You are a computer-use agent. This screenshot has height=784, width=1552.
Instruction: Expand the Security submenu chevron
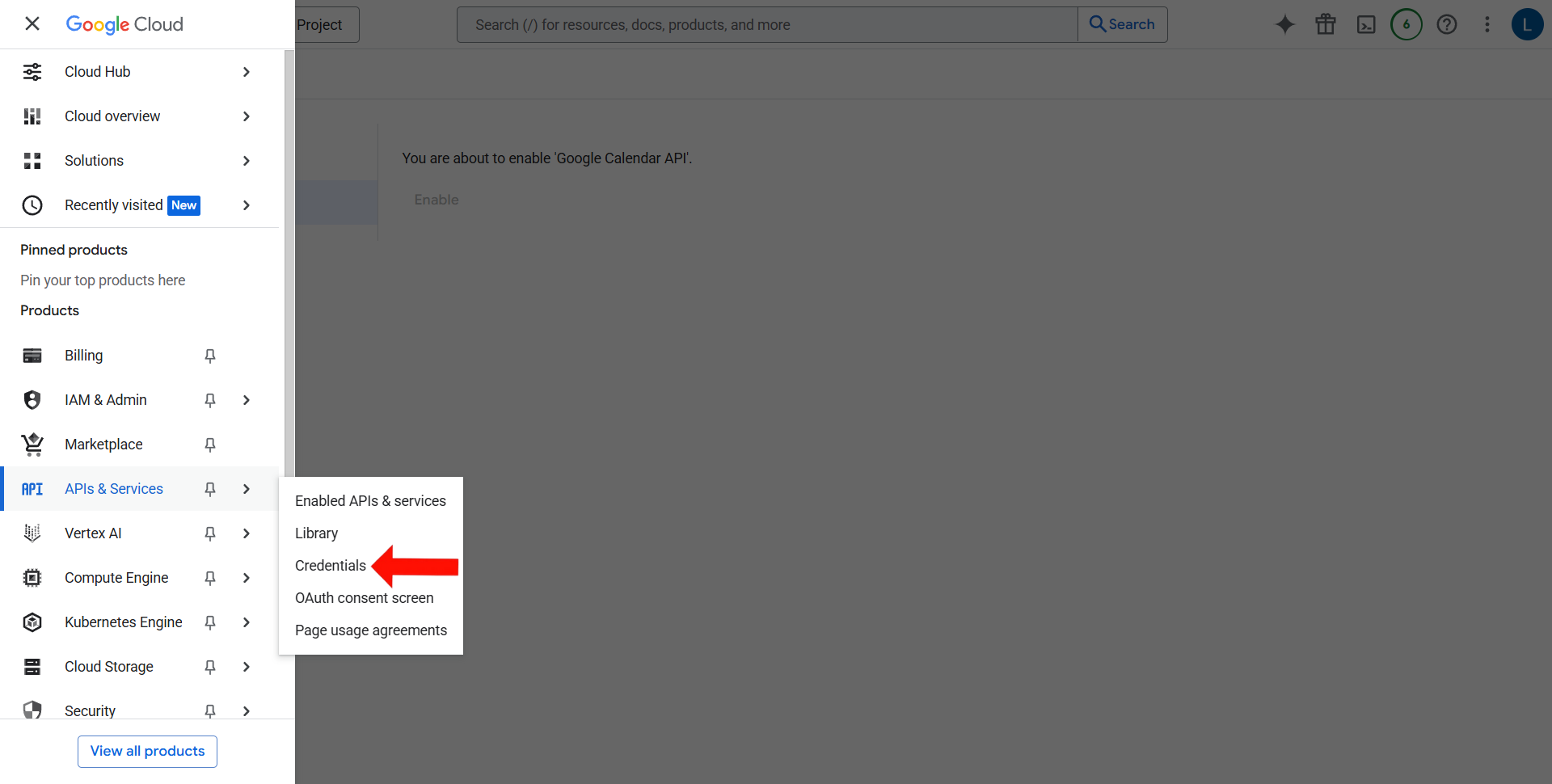tap(247, 710)
